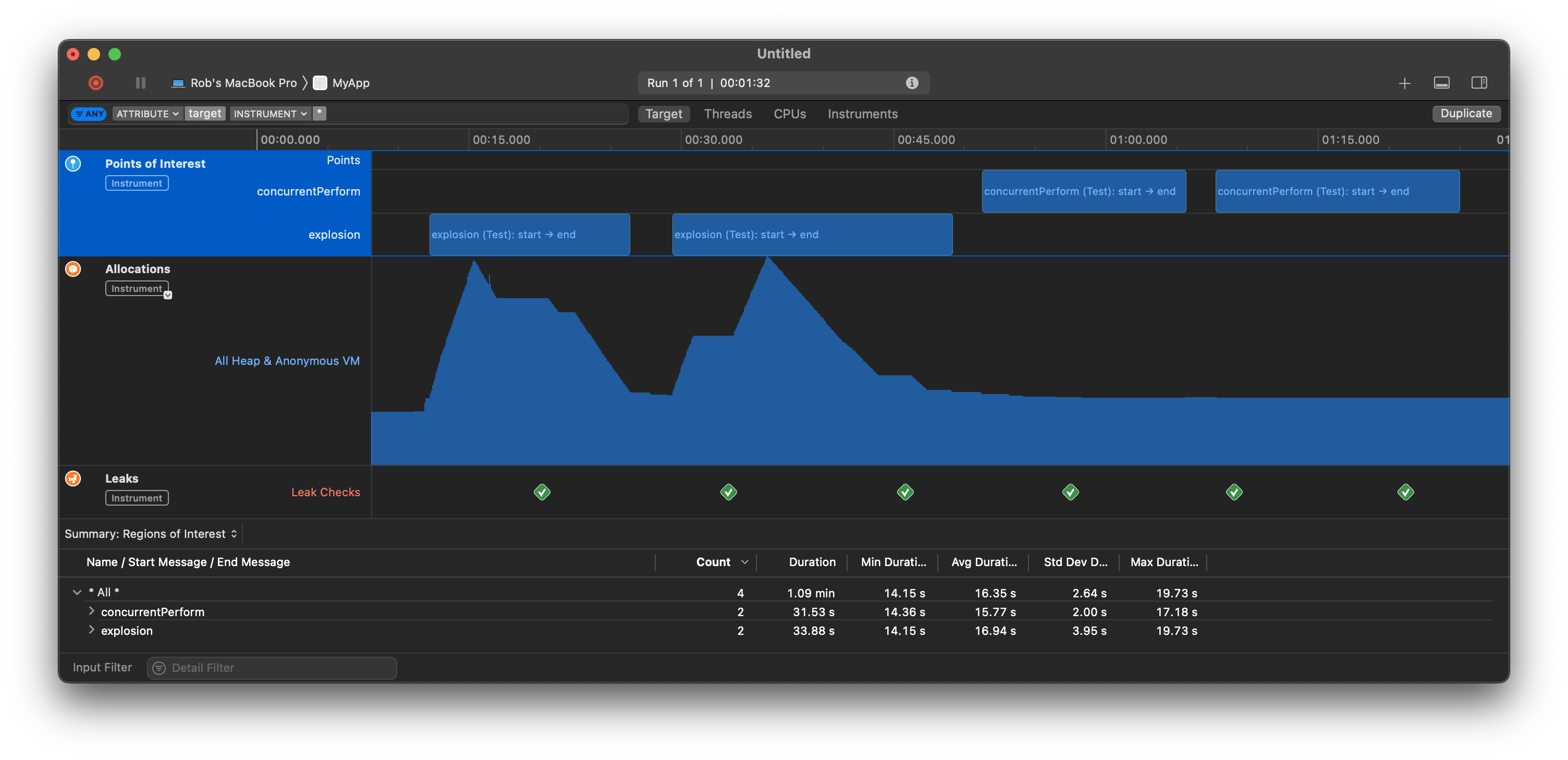Select Rob's MacBook Pro device icon
1568x760 pixels.
[178, 83]
